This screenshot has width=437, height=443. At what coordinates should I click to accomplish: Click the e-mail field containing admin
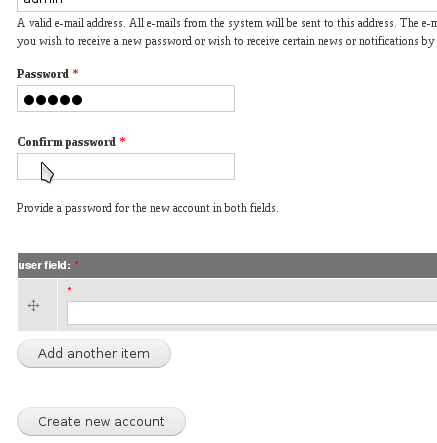(227, 5)
